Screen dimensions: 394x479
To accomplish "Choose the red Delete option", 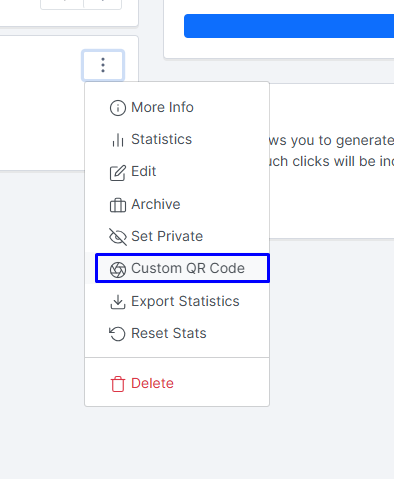I will 177,383.
